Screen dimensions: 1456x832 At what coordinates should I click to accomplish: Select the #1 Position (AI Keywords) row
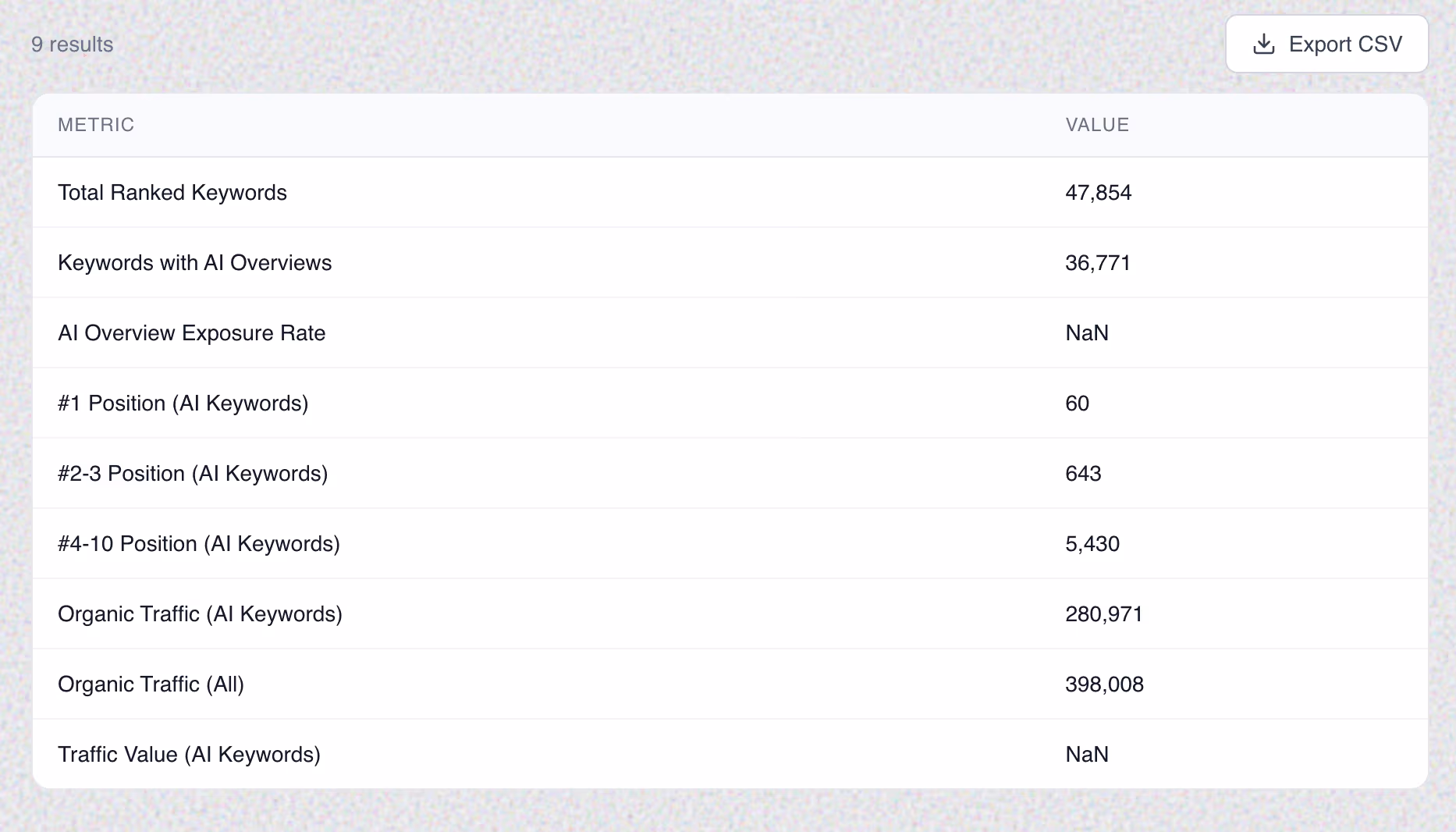click(x=730, y=404)
